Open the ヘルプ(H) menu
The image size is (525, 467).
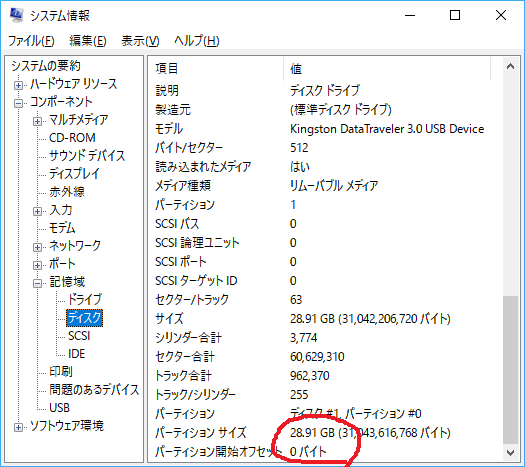click(x=197, y=41)
